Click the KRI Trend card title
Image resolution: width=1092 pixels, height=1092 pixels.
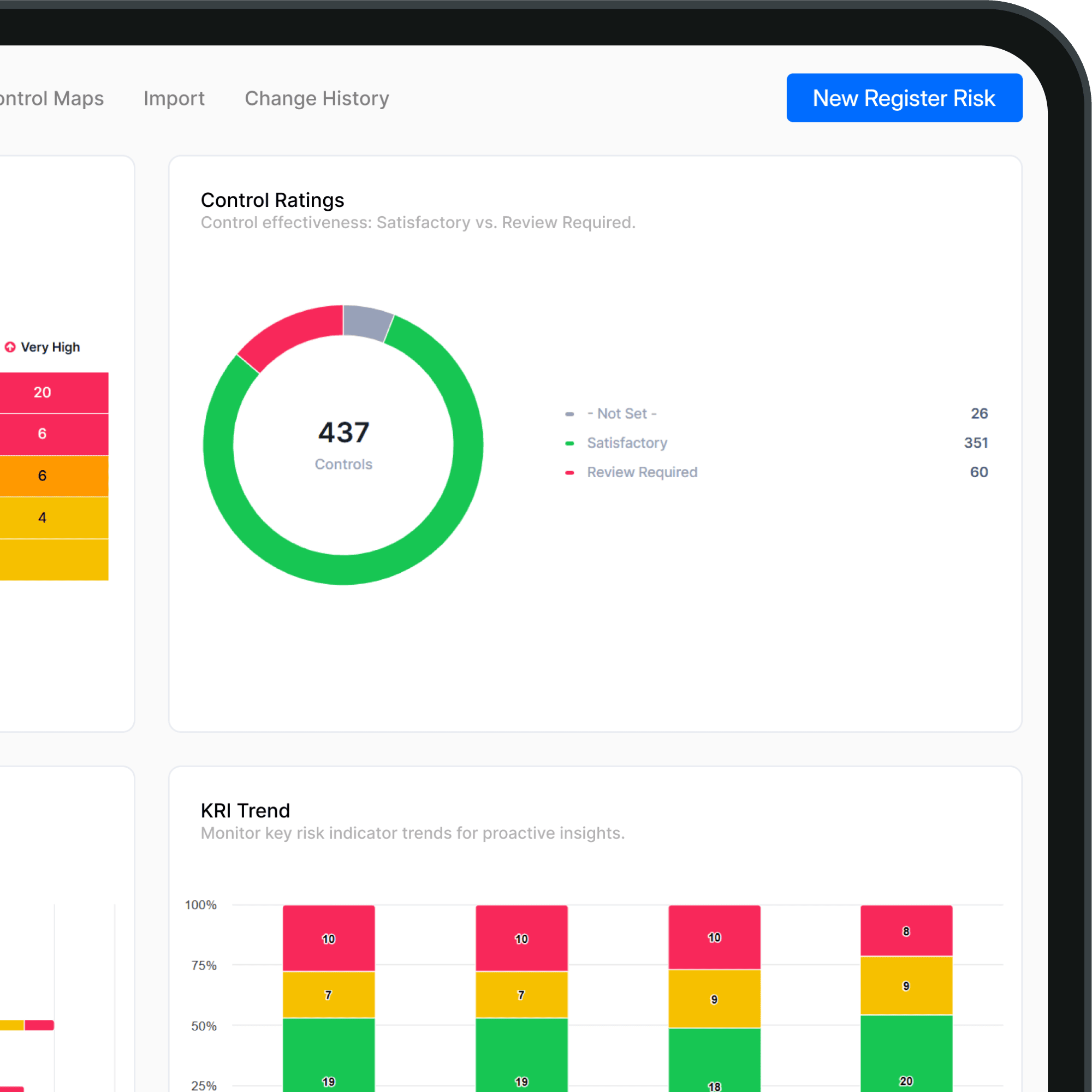pos(245,810)
